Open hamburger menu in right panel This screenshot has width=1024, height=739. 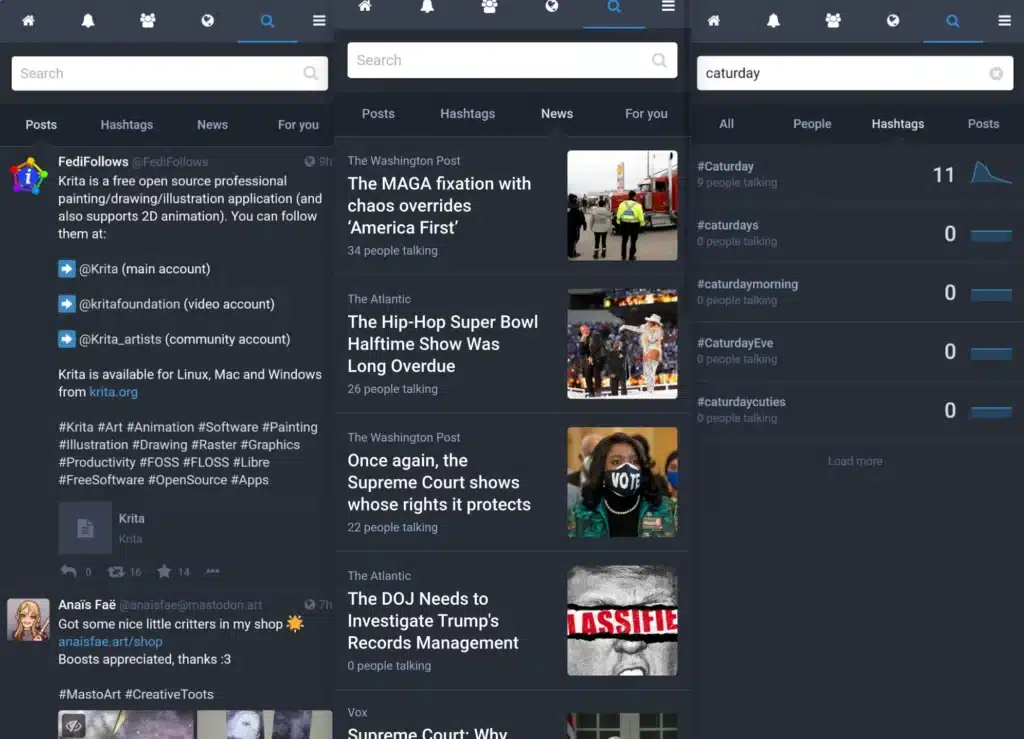coord(1004,21)
